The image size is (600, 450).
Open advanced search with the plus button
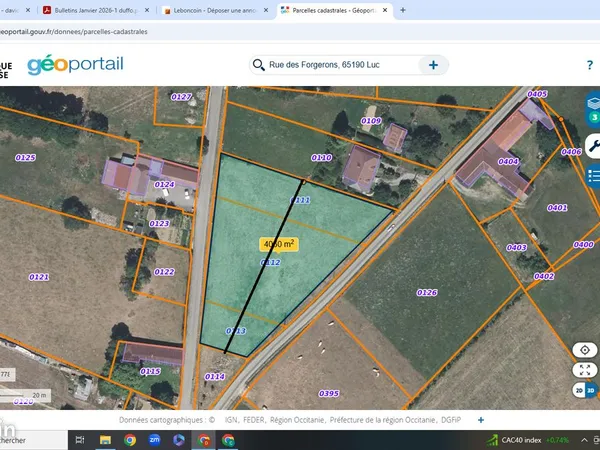[x=433, y=65]
